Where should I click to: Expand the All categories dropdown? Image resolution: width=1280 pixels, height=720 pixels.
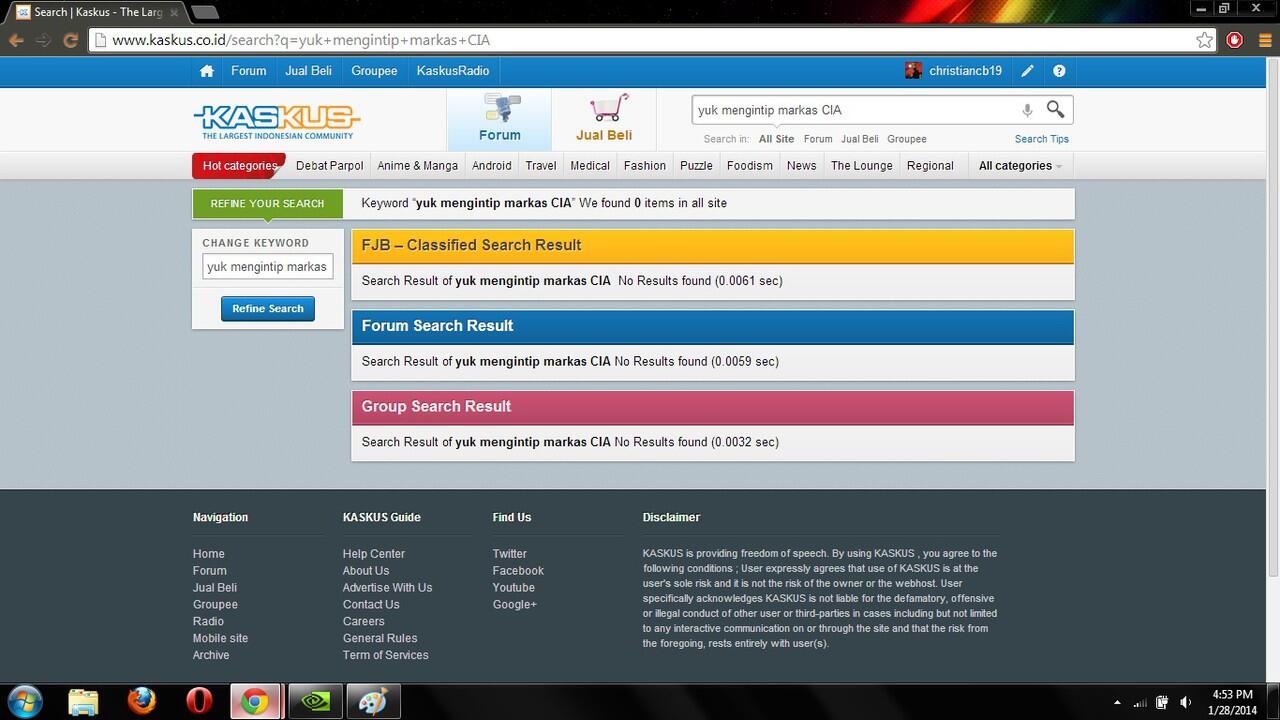[x=1020, y=166]
